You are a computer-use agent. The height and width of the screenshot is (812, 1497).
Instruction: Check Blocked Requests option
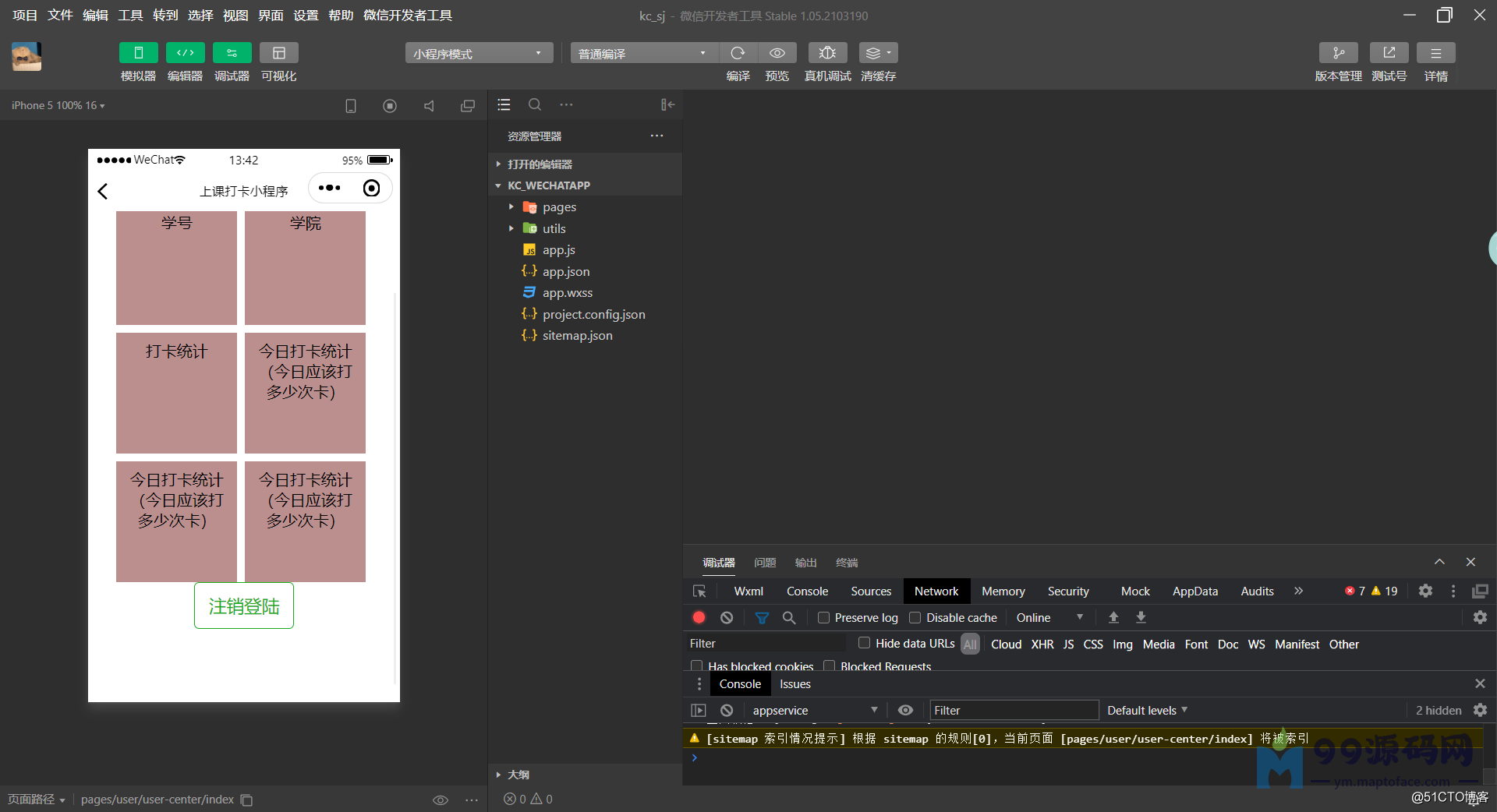[830, 666]
